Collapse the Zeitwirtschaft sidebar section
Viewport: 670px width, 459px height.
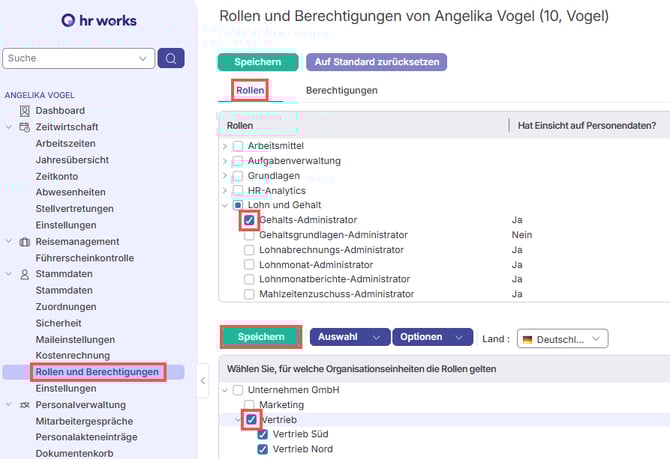(x=9, y=127)
